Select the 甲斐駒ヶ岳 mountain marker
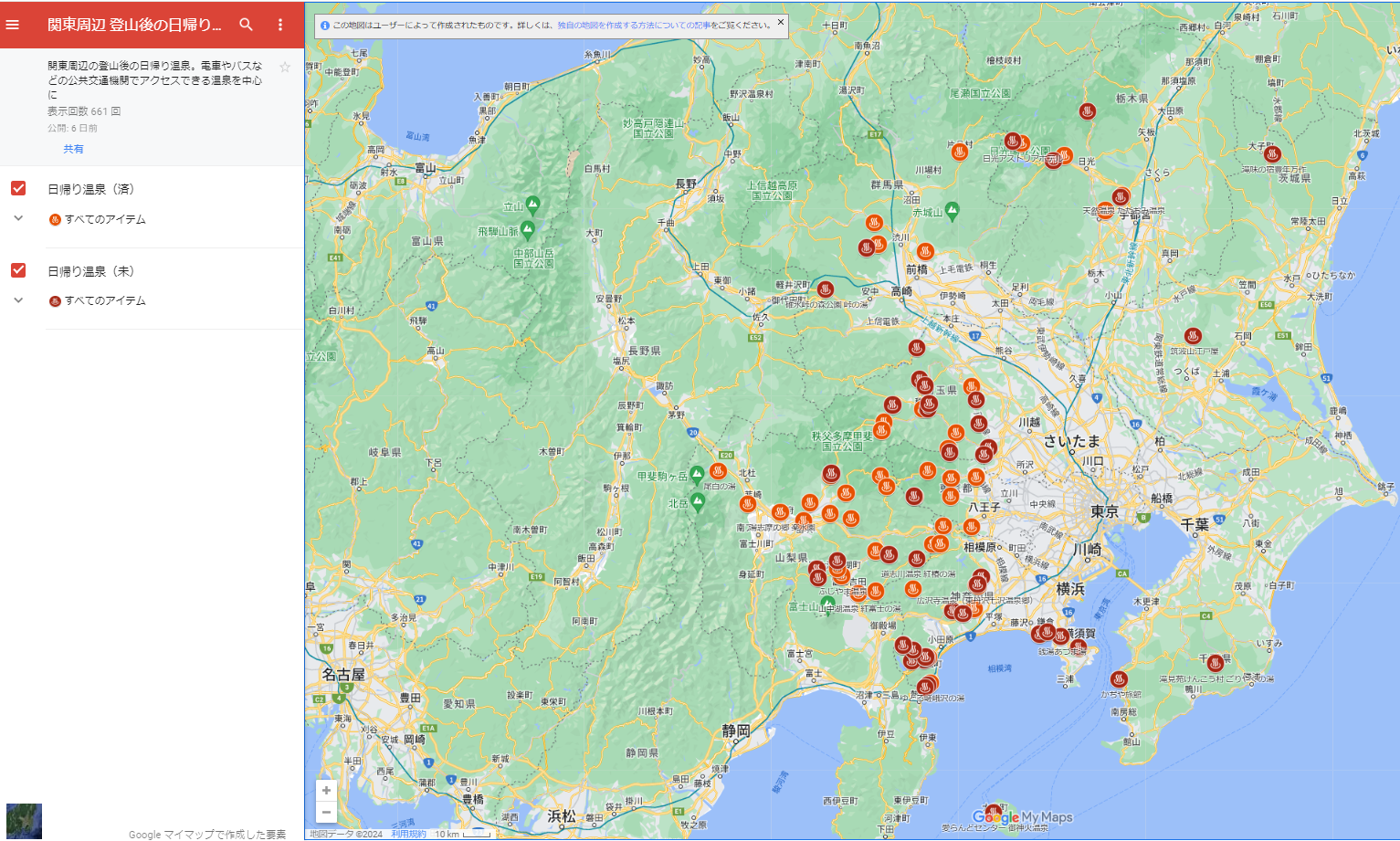 [x=697, y=475]
